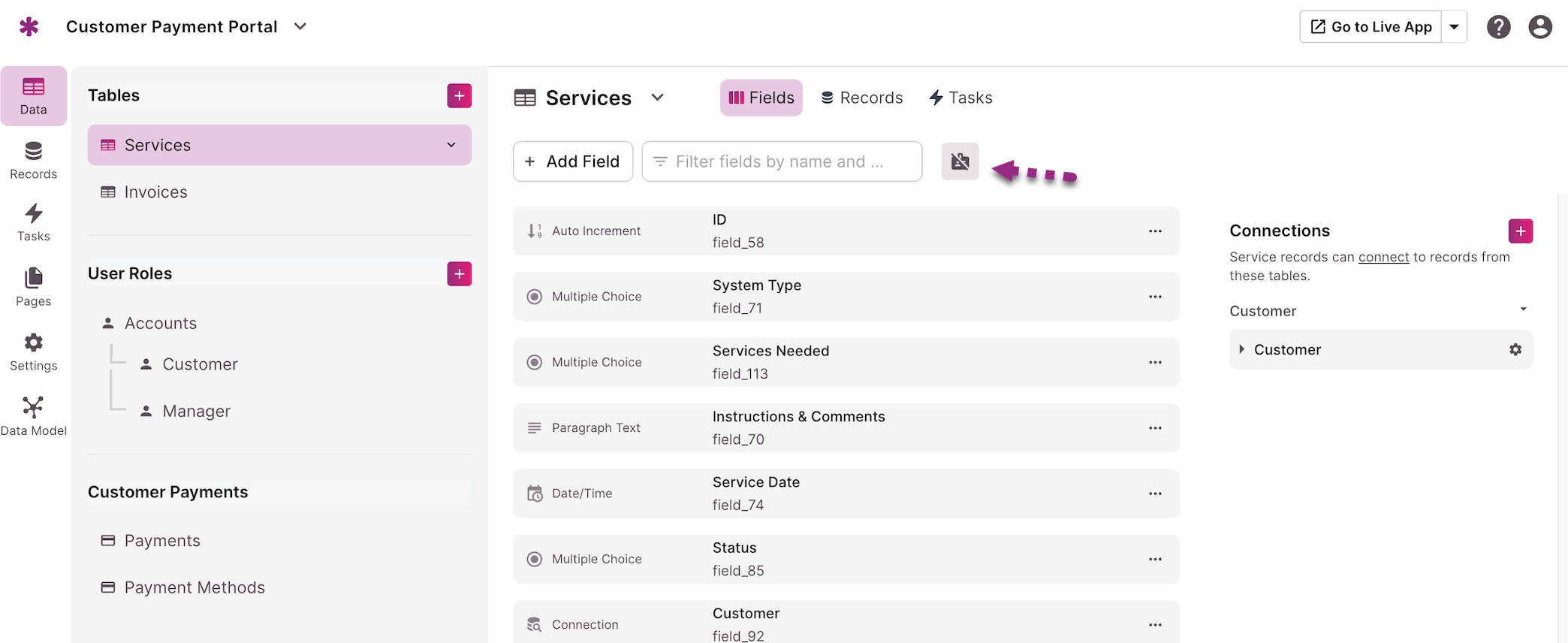Click the Add Field button
The height and width of the screenshot is (643, 1568).
[573, 162]
